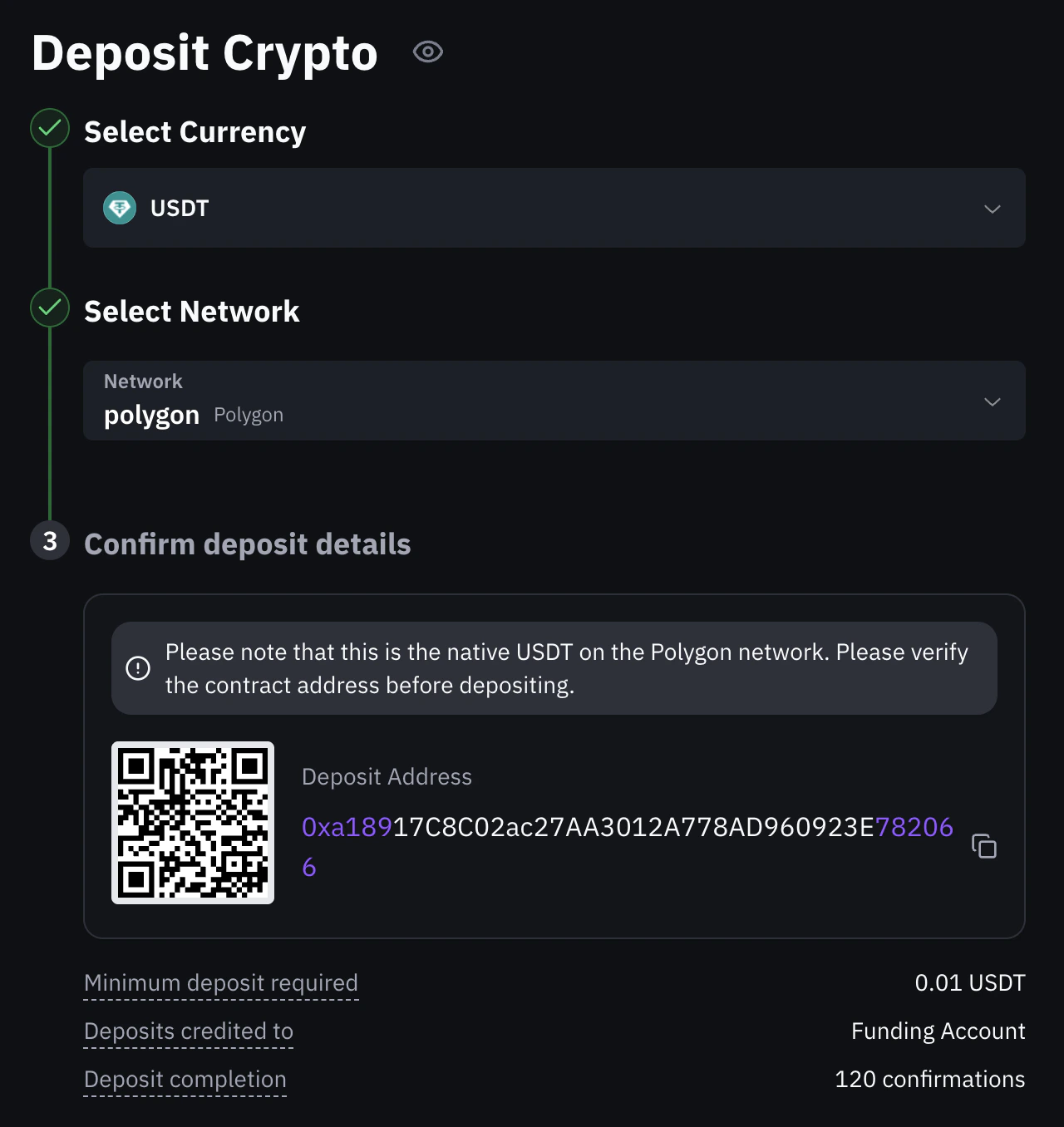The width and height of the screenshot is (1064, 1127).
Task: Click the info icon in the warning notice
Action: [138, 668]
